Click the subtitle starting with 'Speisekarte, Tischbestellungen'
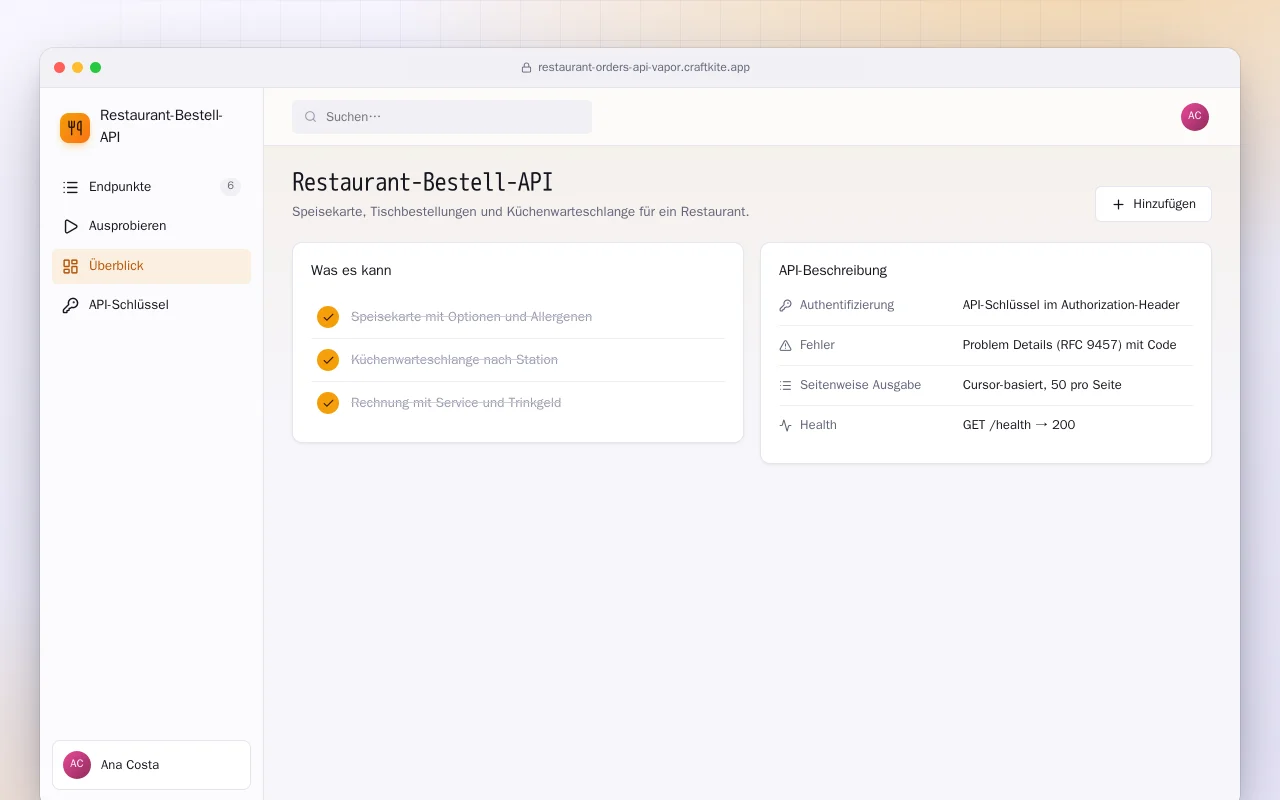 (x=520, y=212)
